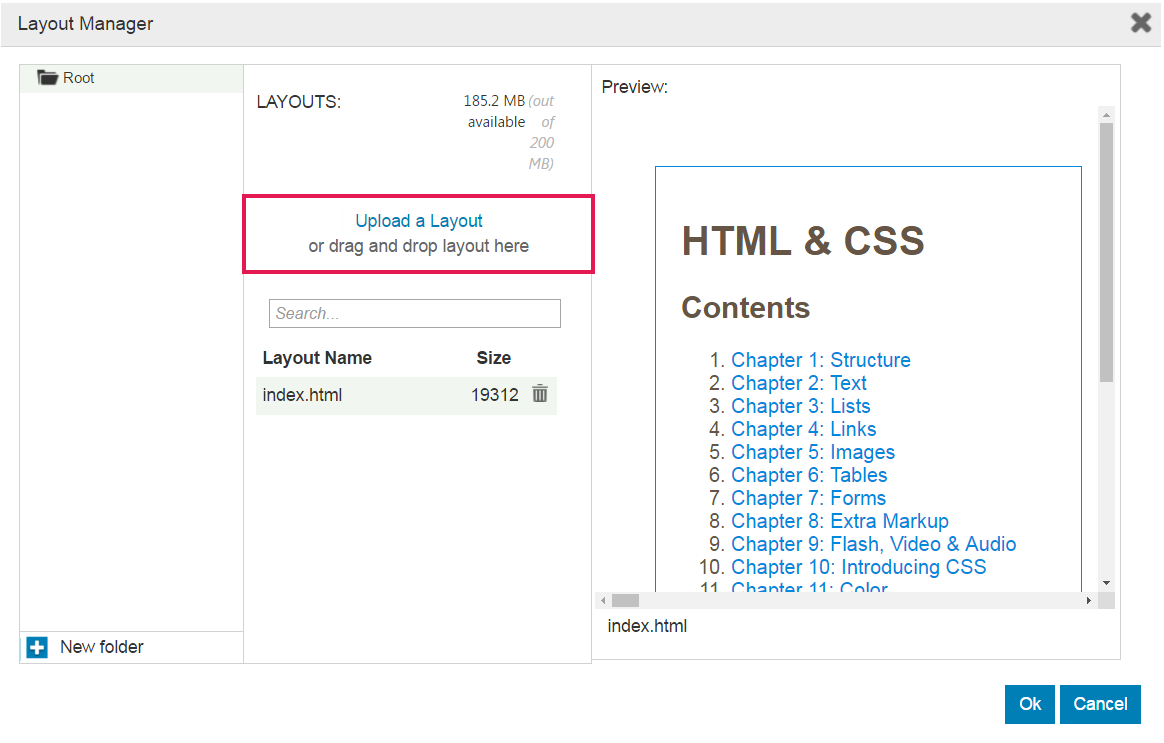Image resolution: width=1164 pixels, height=743 pixels.
Task: Open Chapter 9: Flash, Video & Audio link
Action: pyautogui.click(x=874, y=544)
